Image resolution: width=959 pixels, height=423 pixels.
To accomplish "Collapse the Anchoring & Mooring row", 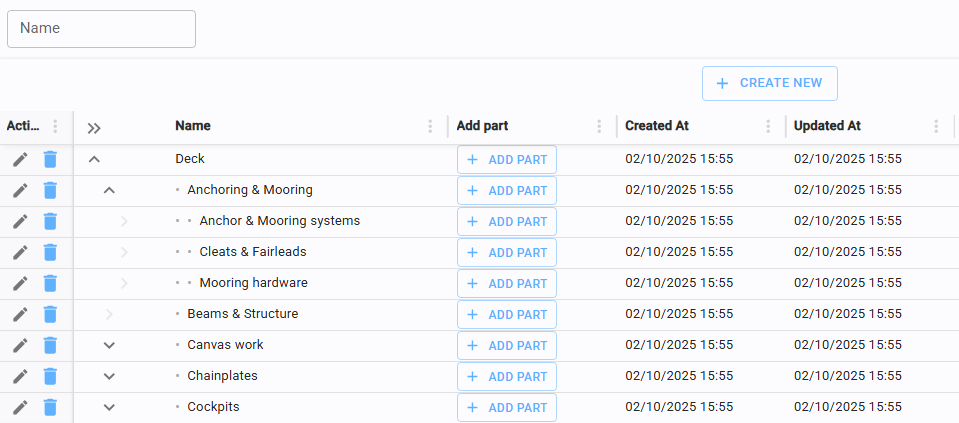I will click(110, 190).
